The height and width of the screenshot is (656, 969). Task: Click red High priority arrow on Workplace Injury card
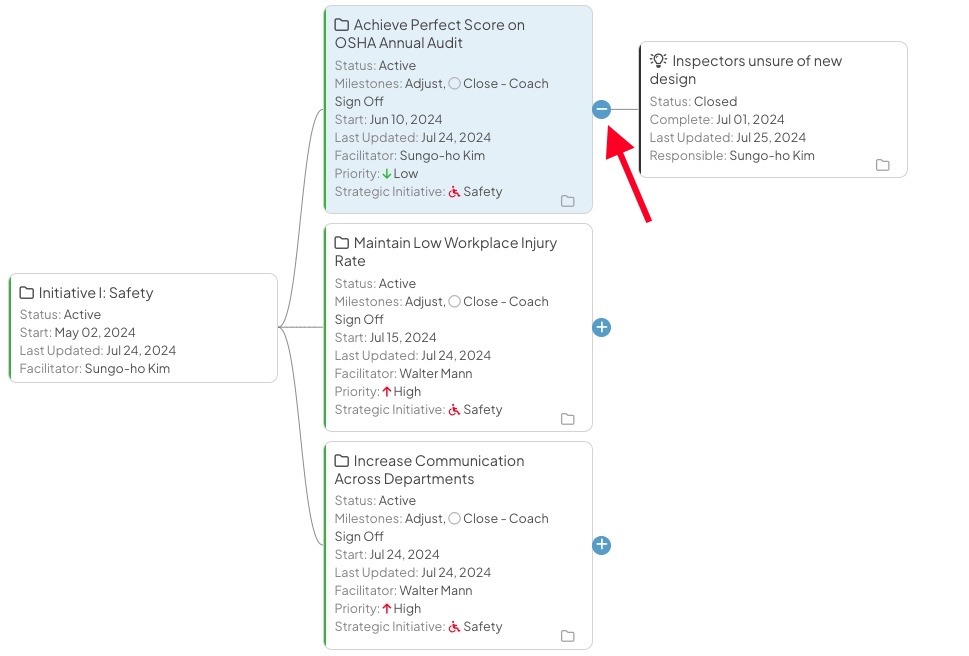pos(387,392)
